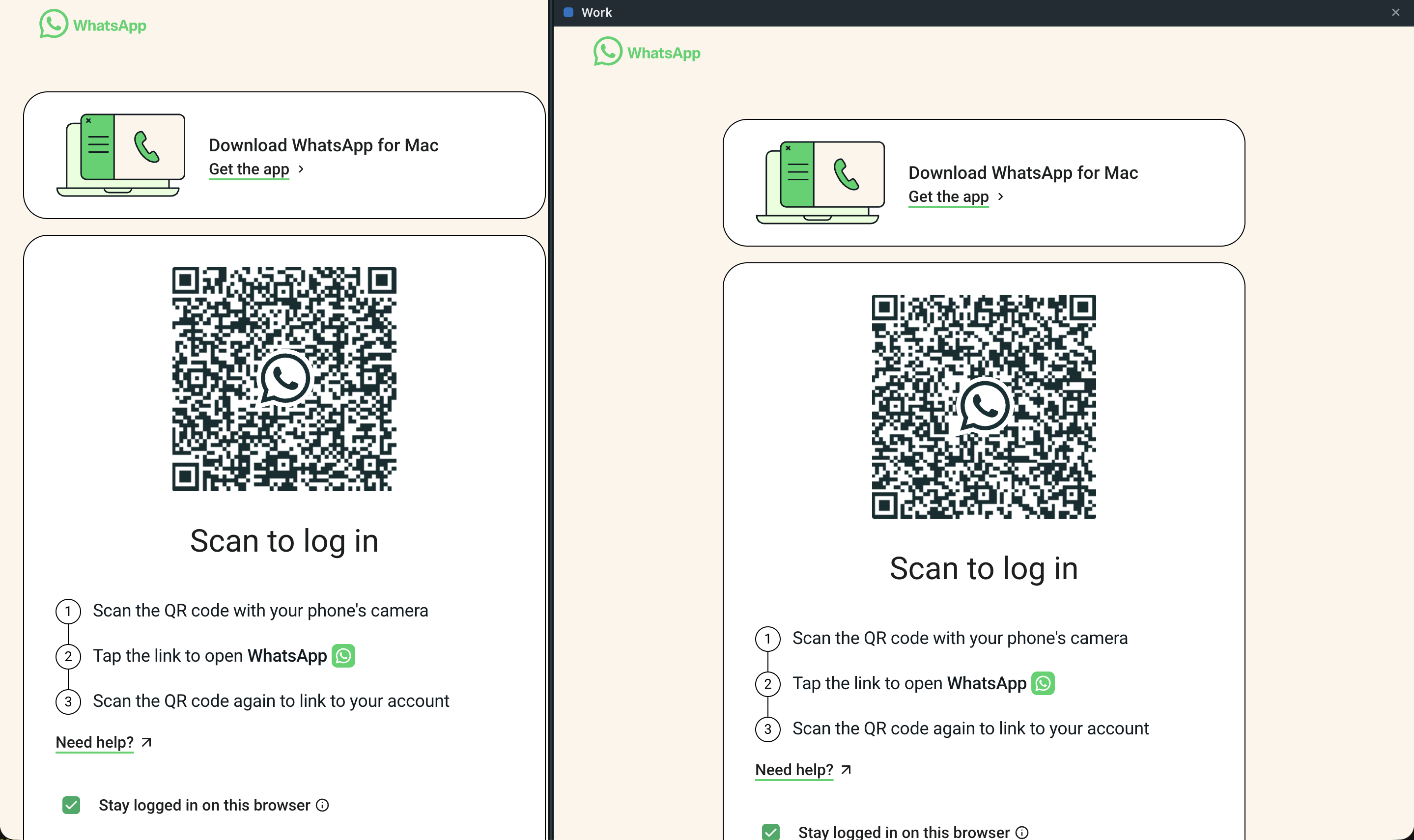Click the QR code in the left window

point(284,379)
